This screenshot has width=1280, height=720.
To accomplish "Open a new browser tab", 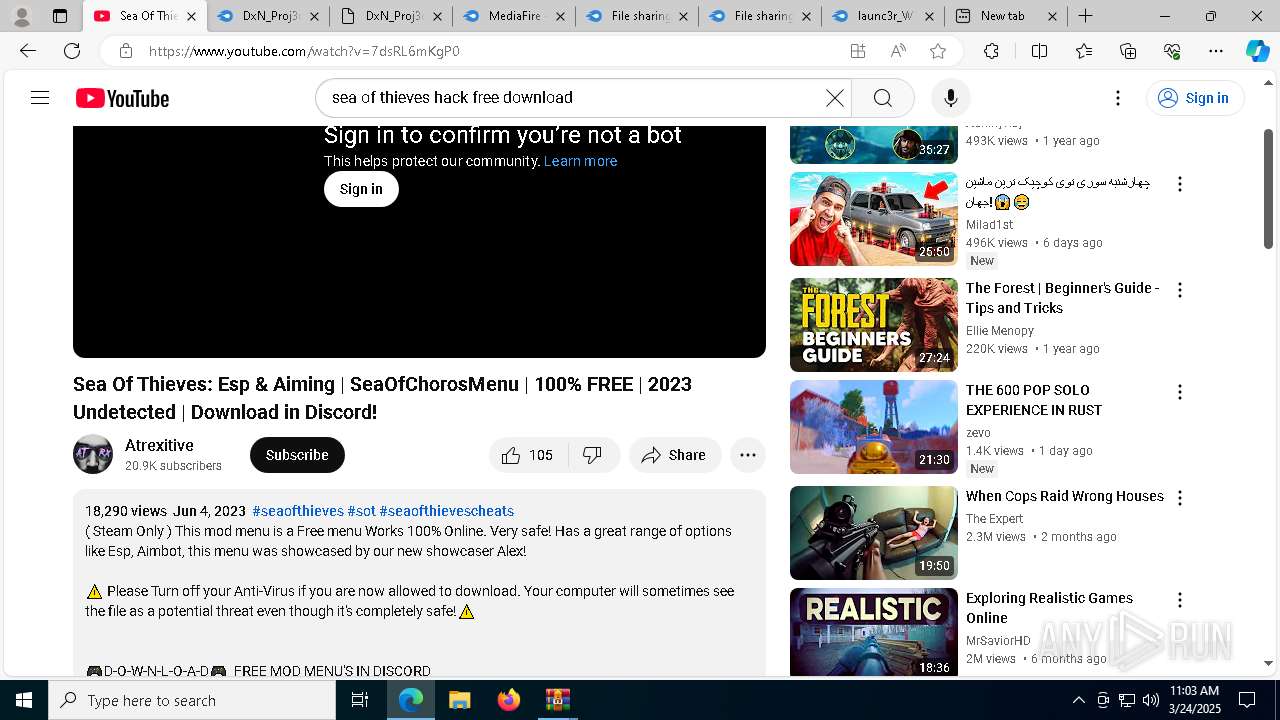I will click(x=1085, y=16).
